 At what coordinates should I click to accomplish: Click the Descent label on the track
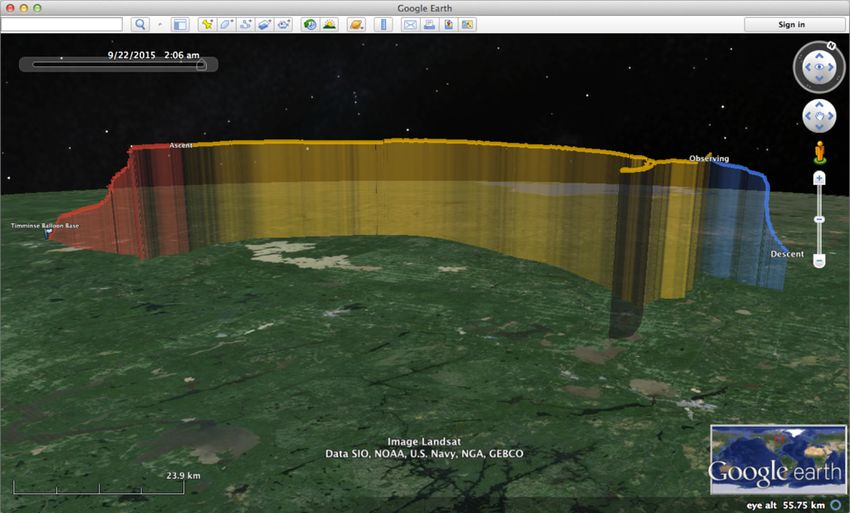pyautogui.click(x=787, y=254)
